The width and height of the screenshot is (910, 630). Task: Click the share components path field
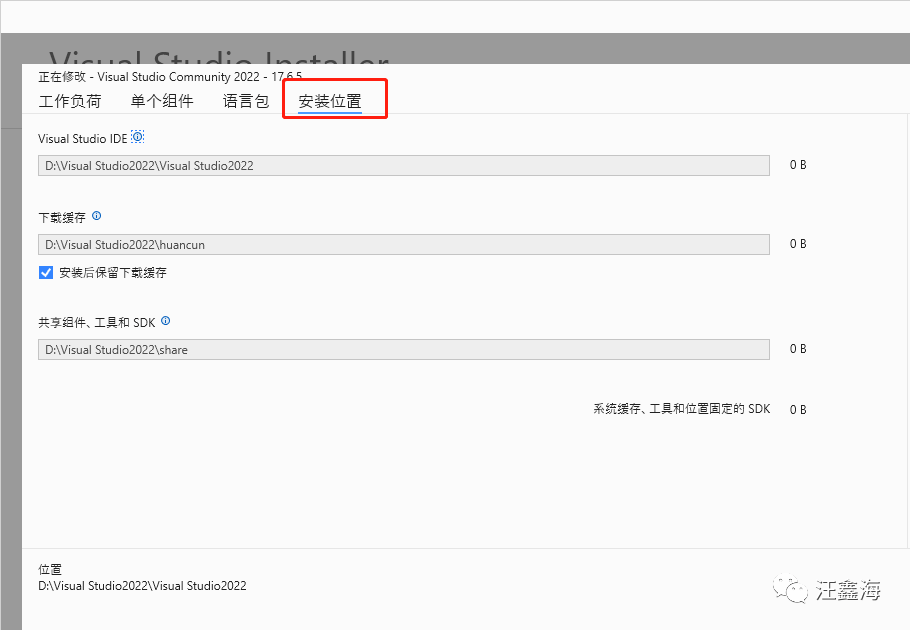(404, 349)
